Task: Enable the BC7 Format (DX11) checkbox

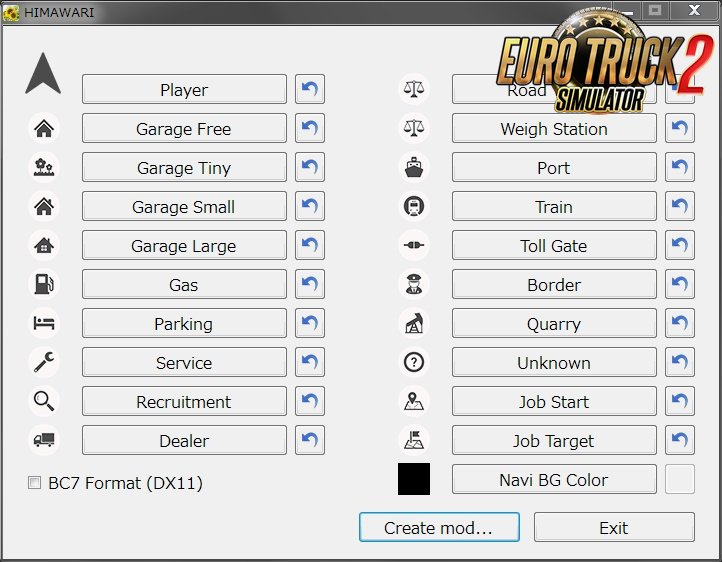Action: pos(34,482)
